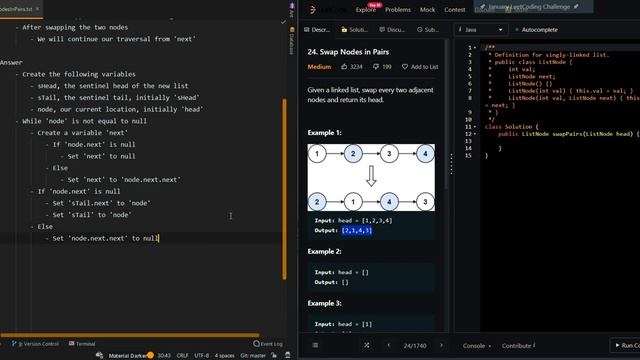Image resolution: width=640 pixels, height=360 pixels.
Task: Click the editor inspection checkmark indicator
Action: click(283, 22)
